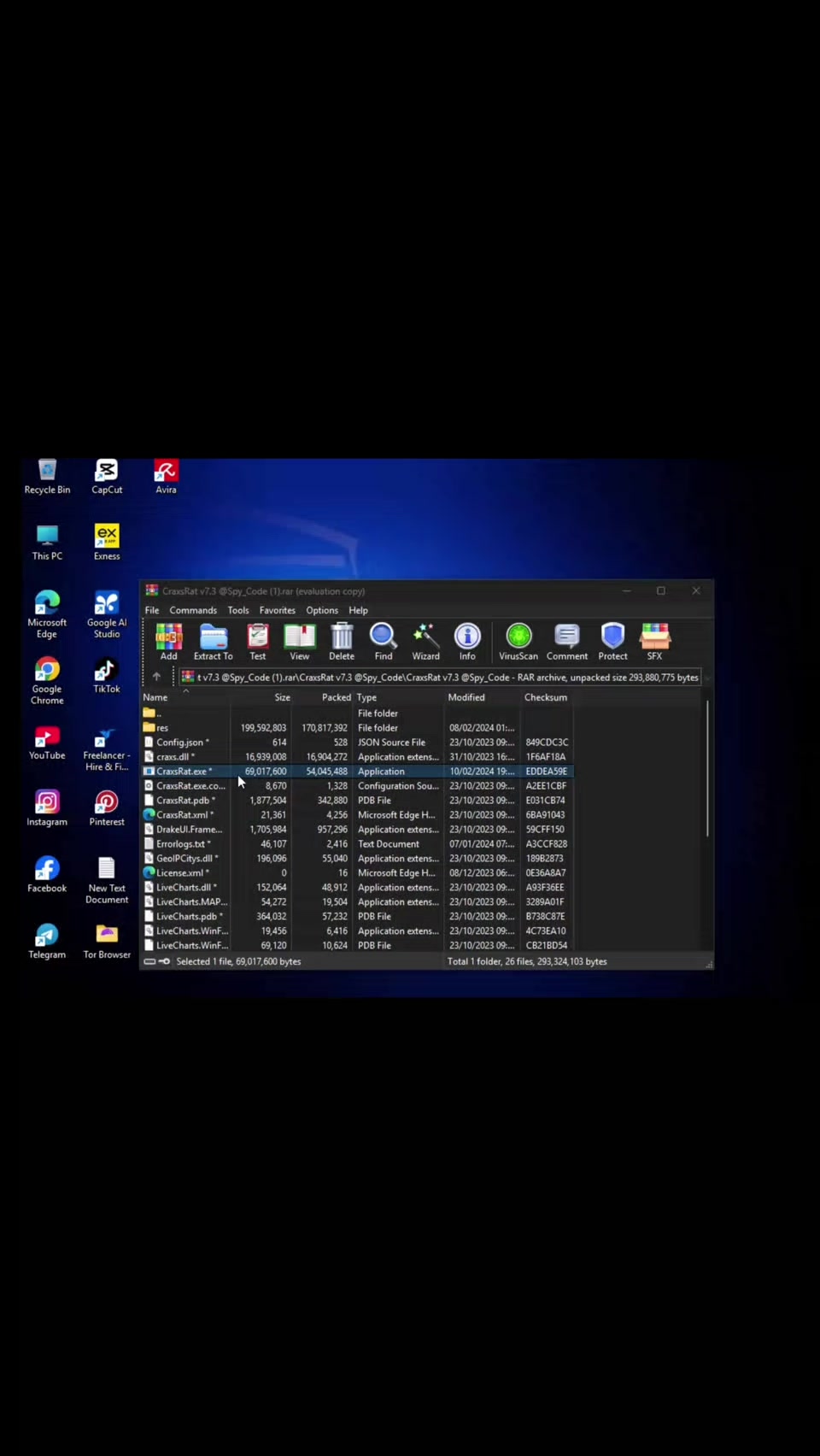
Task: Select the Freelancer desktop shortcut
Action: click(x=107, y=749)
